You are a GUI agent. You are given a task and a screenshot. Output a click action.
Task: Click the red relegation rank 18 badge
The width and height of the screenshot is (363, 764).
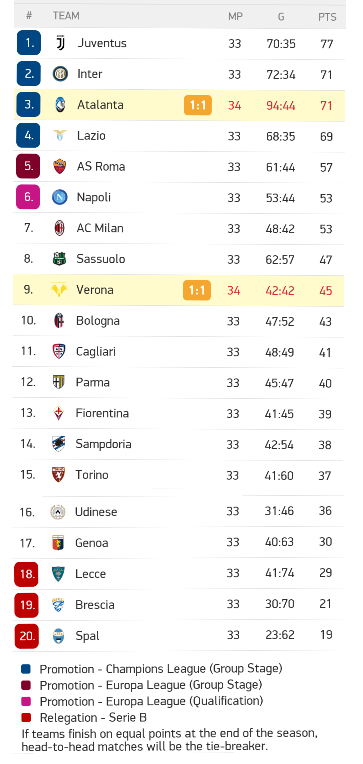coord(26,574)
